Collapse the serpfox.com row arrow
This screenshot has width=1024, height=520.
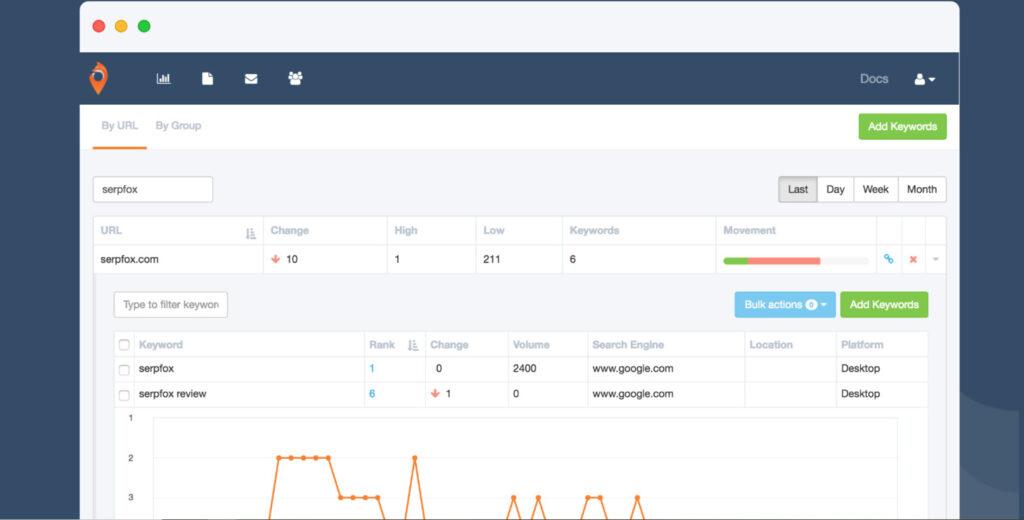tap(935, 260)
